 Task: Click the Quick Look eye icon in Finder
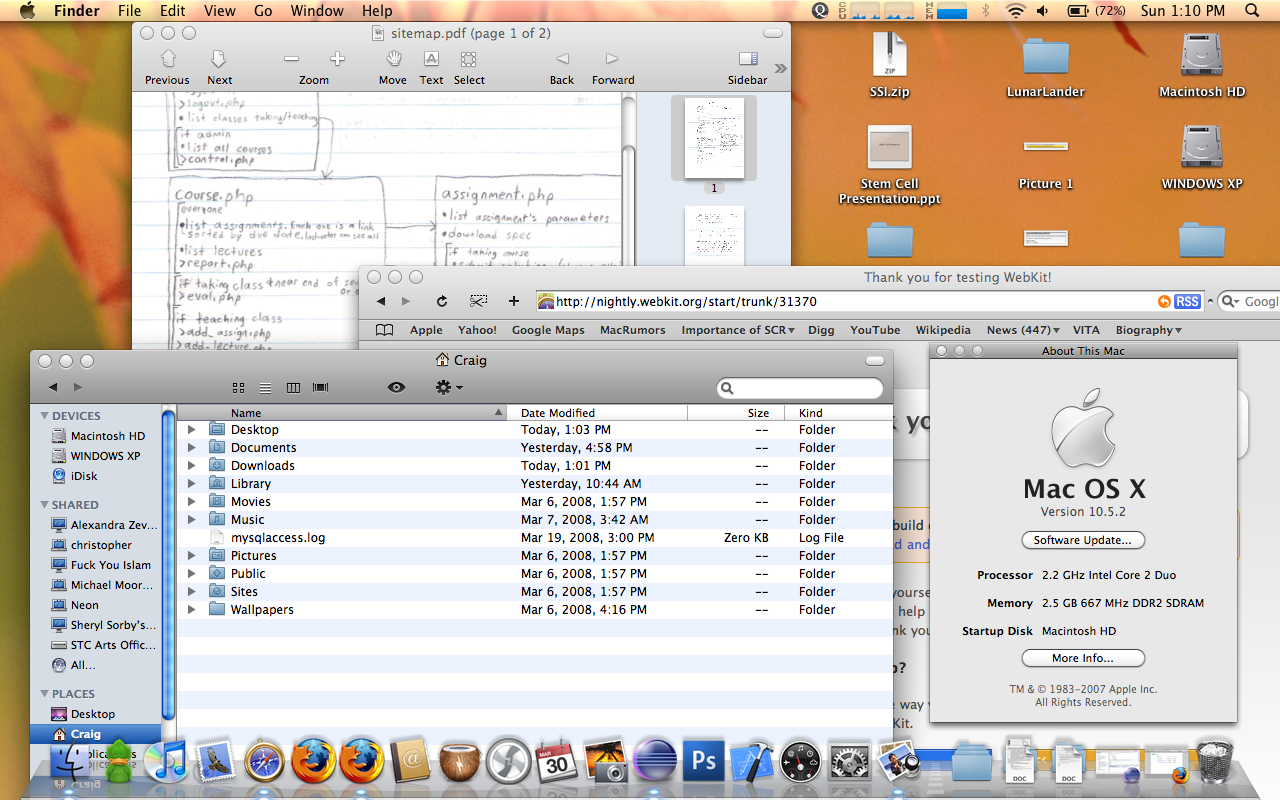pos(397,387)
